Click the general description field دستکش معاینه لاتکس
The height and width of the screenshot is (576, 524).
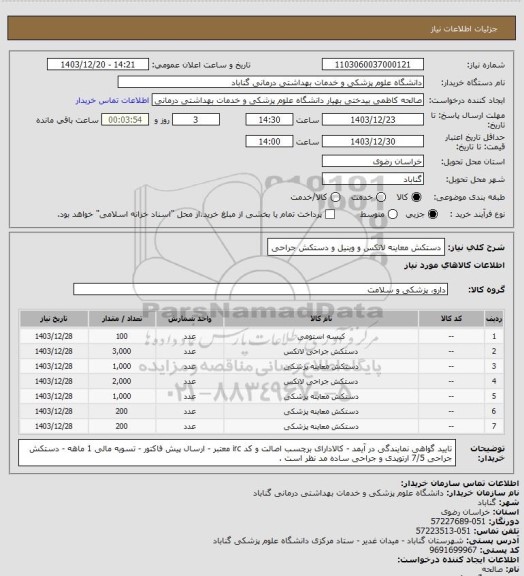tap(356, 247)
